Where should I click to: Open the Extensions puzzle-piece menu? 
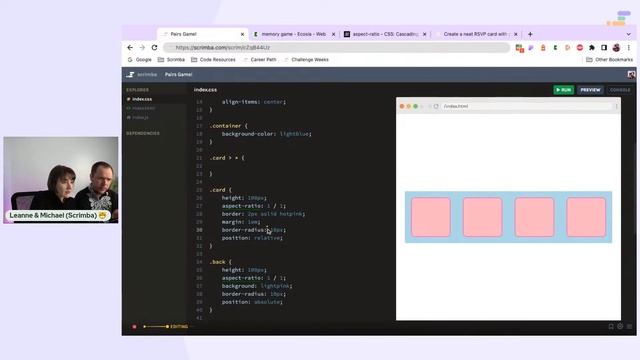pyautogui.click(x=592, y=48)
